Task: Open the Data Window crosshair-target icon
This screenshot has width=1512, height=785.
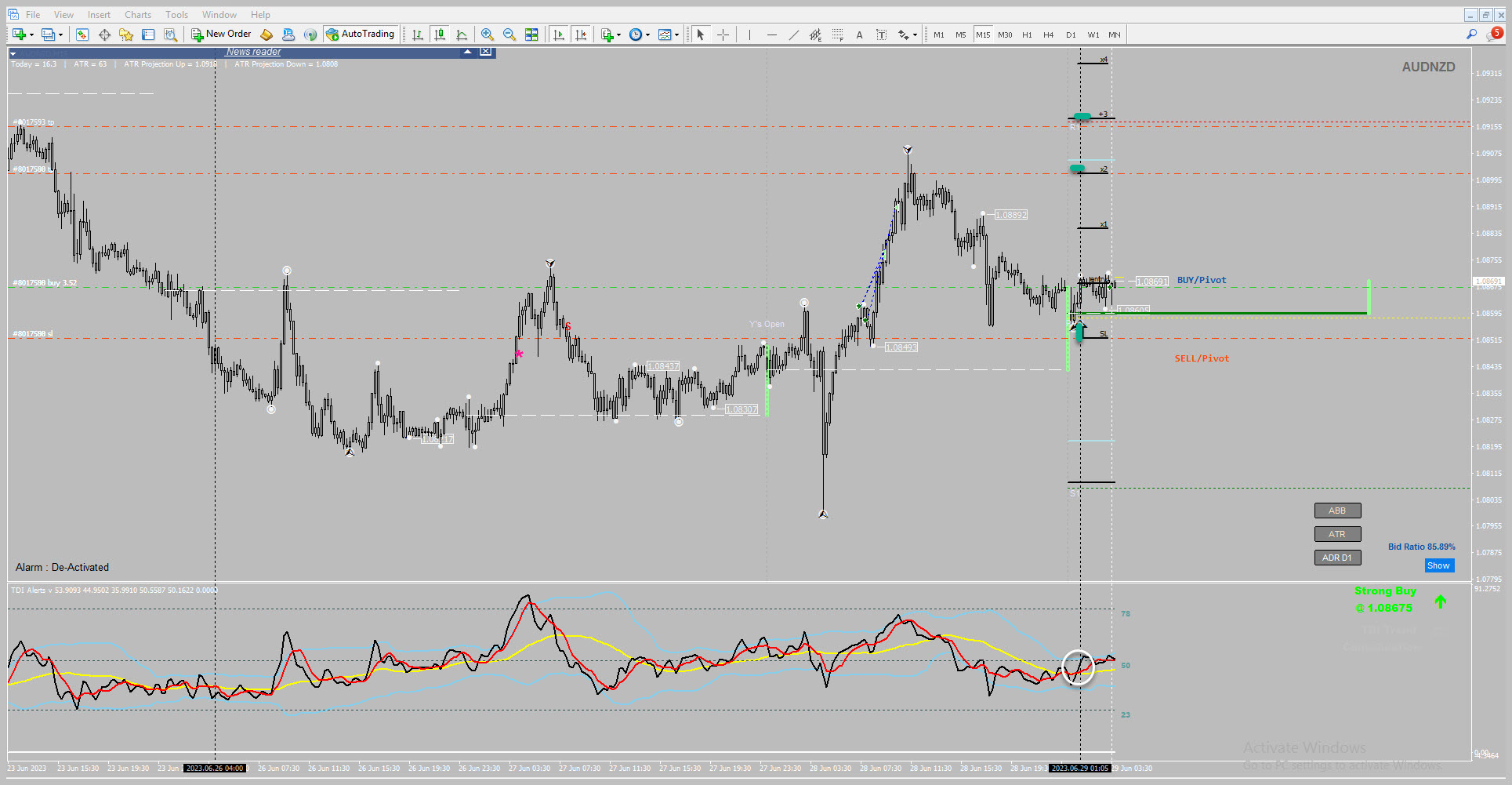Action: 104,35
